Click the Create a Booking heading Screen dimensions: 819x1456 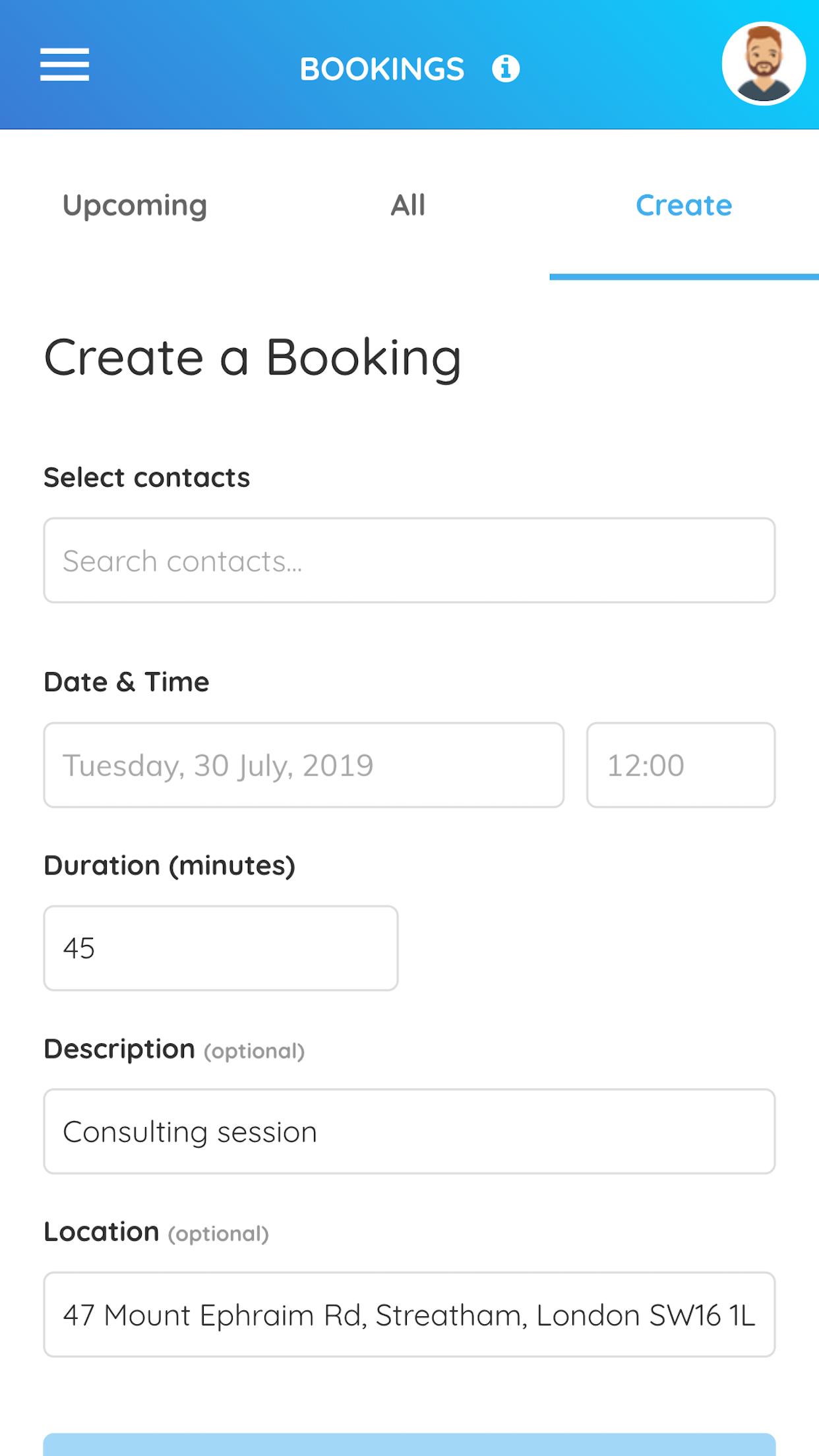pyautogui.click(x=253, y=358)
